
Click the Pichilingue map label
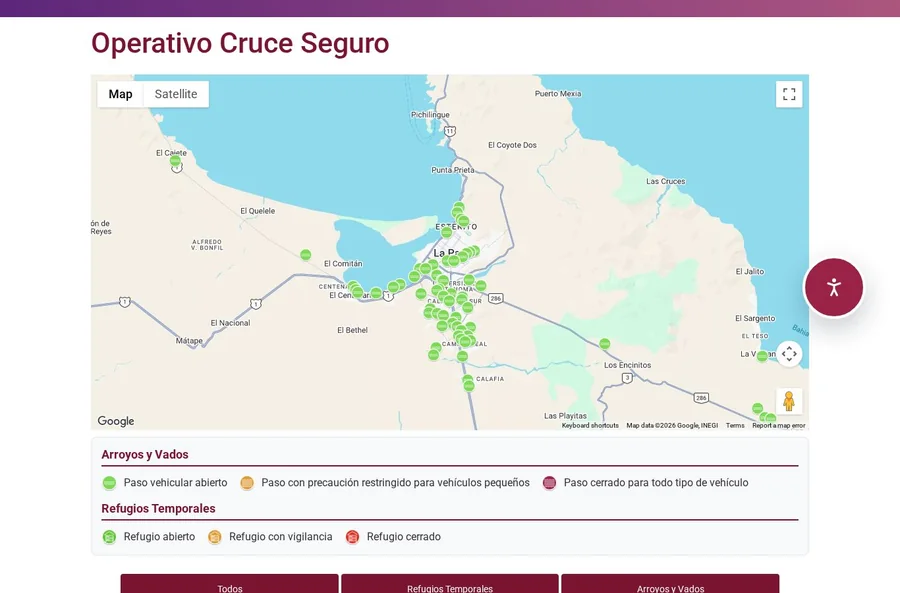click(430, 115)
